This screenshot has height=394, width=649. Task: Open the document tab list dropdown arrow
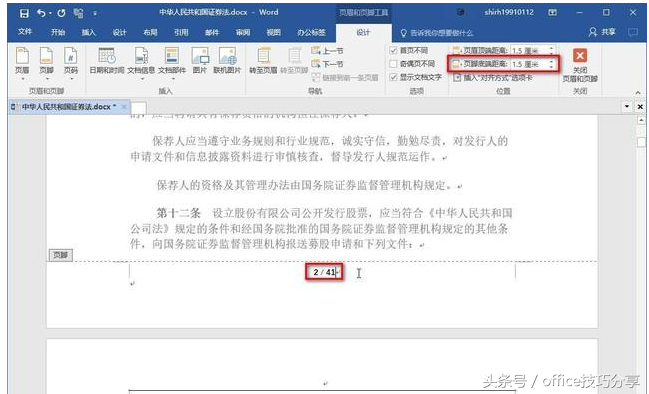[x=627, y=107]
